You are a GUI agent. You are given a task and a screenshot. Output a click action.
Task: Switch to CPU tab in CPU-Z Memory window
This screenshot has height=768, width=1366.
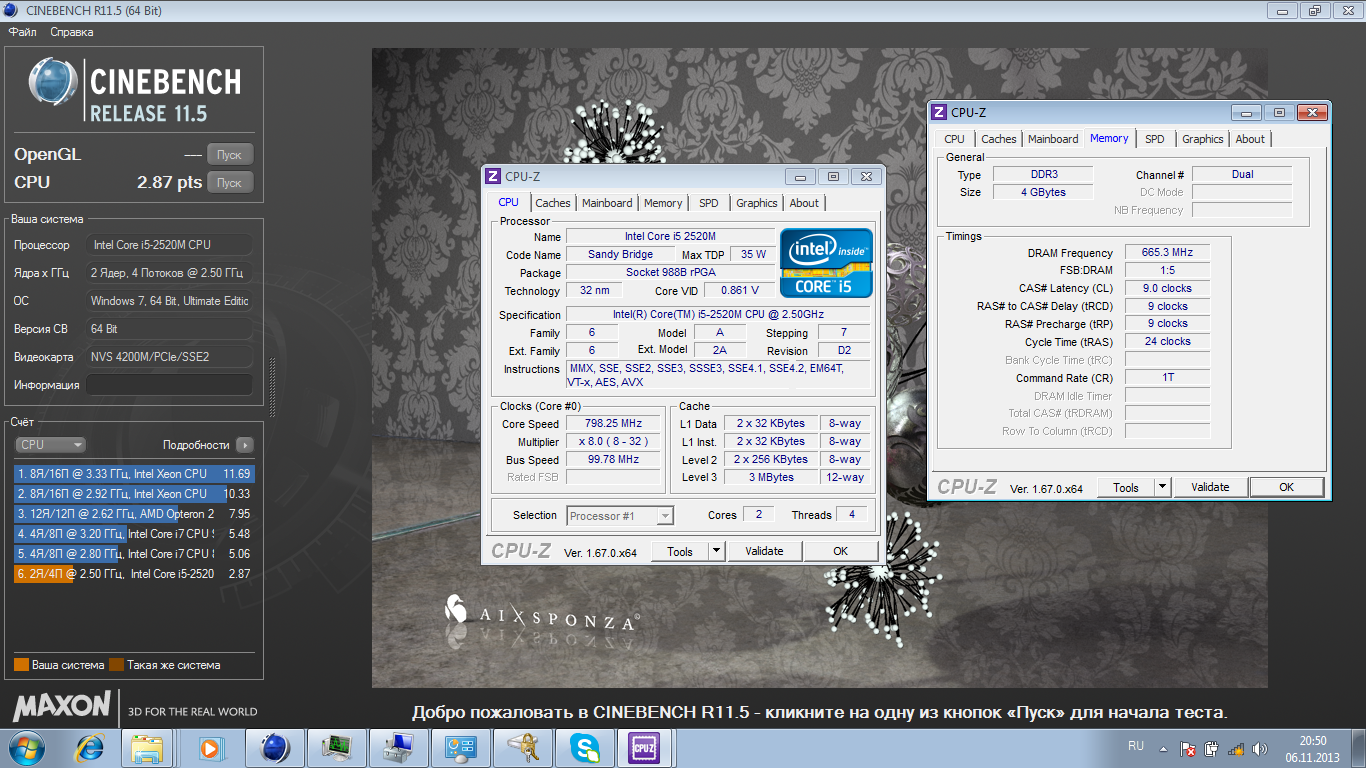955,139
